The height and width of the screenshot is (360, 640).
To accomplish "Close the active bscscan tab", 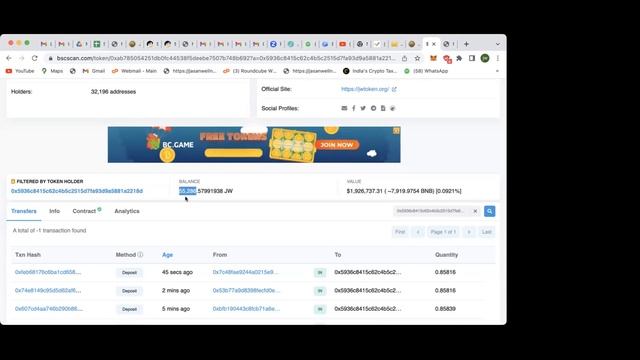I will (434, 44).
